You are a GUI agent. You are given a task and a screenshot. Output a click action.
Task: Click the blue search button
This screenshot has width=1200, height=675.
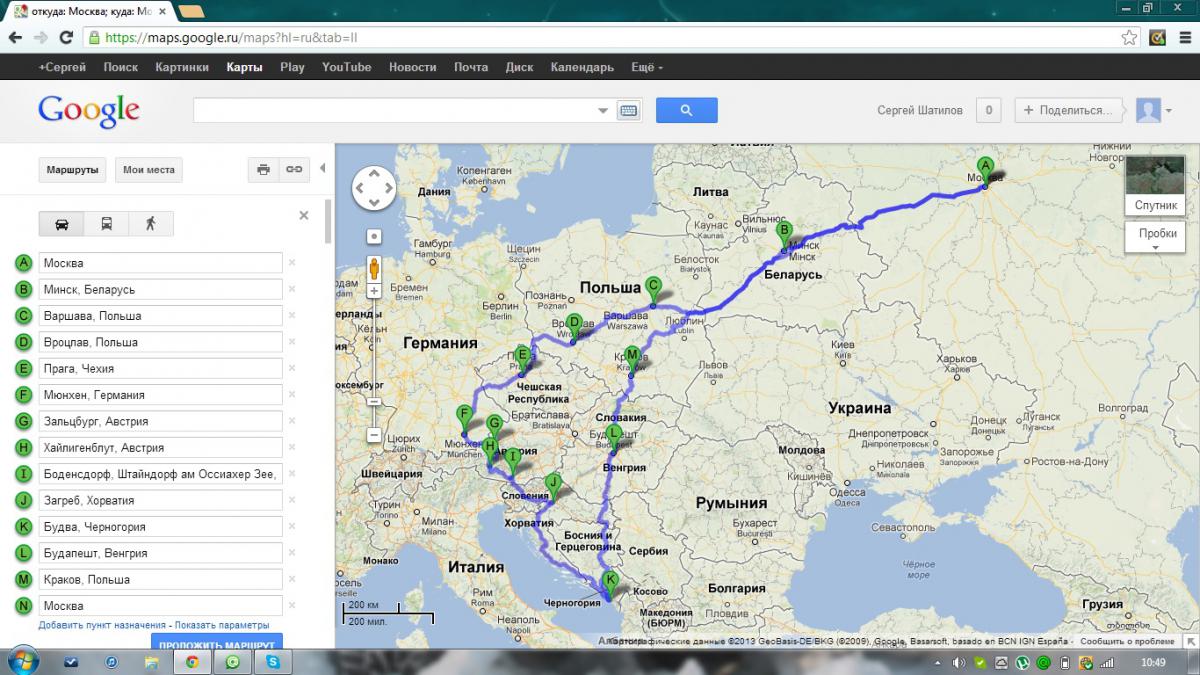(686, 110)
